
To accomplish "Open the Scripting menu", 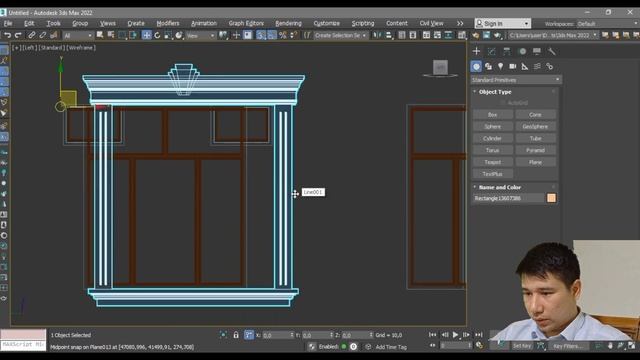I will (x=363, y=23).
